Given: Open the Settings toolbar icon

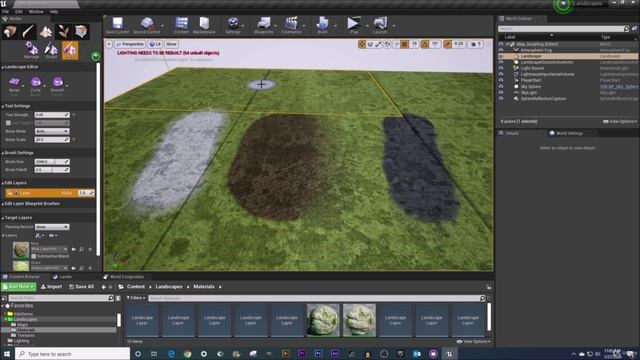Looking at the screenshot, I should point(233,25).
